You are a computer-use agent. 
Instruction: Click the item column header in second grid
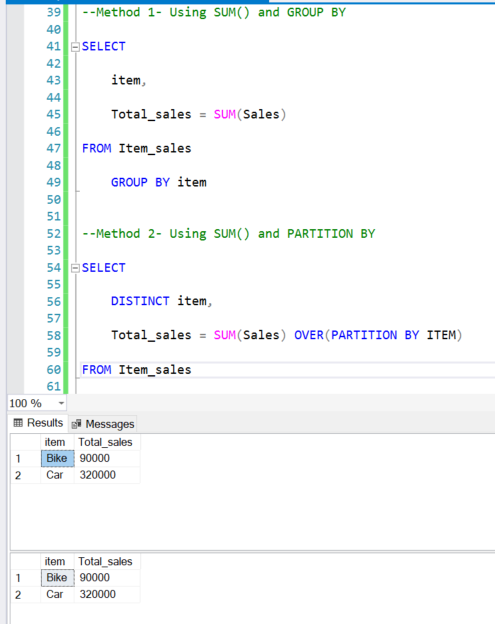[x=57, y=562]
